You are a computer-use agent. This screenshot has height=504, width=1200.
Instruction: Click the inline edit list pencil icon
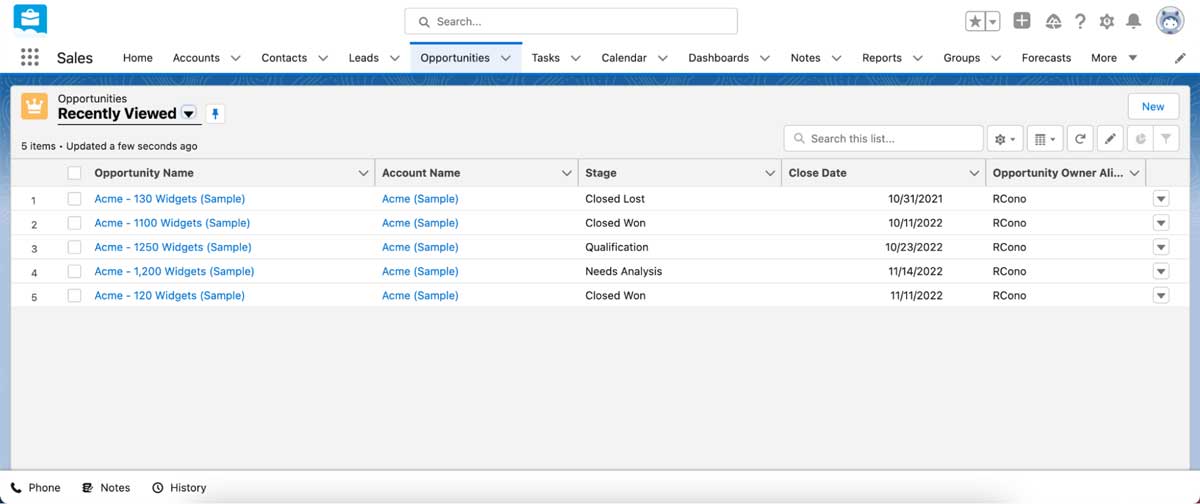pyautogui.click(x=1110, y=139)
